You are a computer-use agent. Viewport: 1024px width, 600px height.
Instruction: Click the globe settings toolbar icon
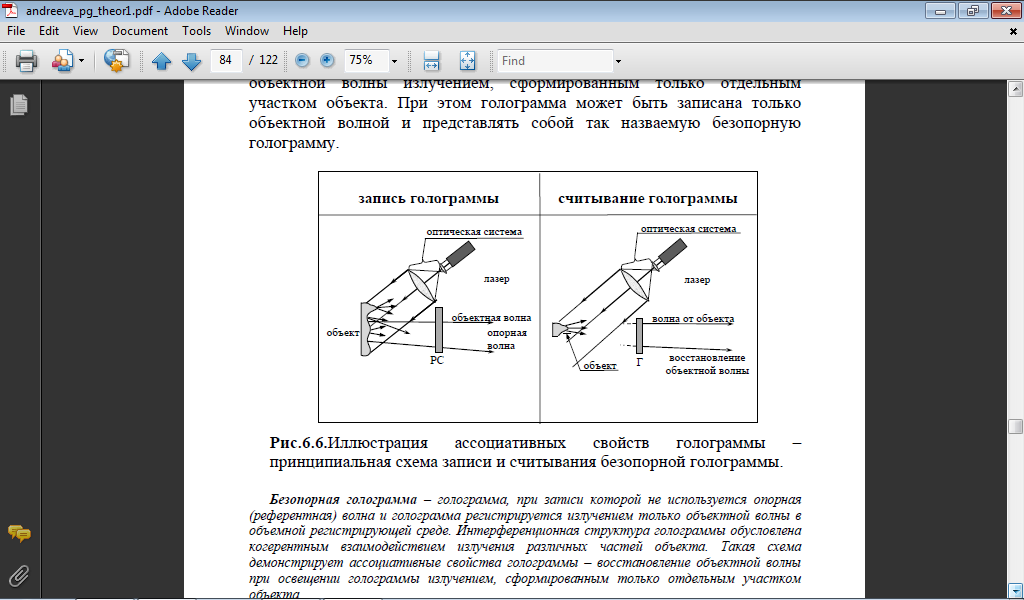(x=116, y=61)
